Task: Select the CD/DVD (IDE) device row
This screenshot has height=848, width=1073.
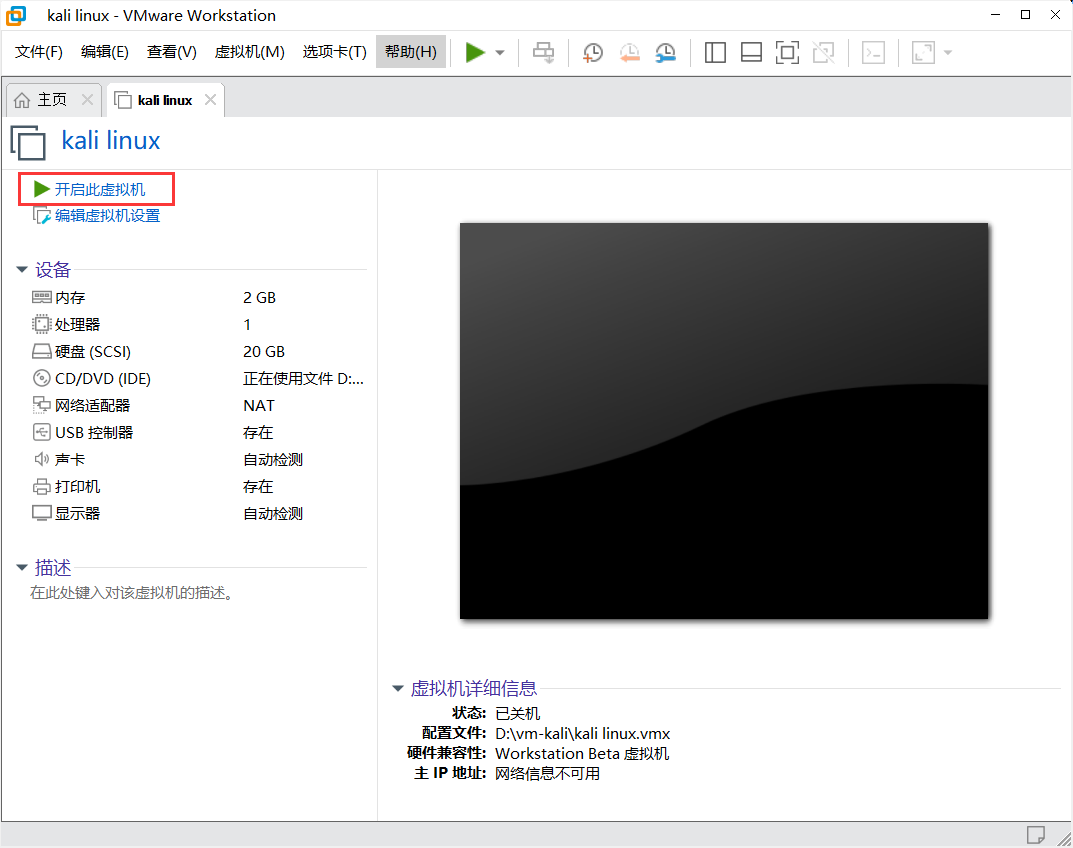Action: click(198, 378)
